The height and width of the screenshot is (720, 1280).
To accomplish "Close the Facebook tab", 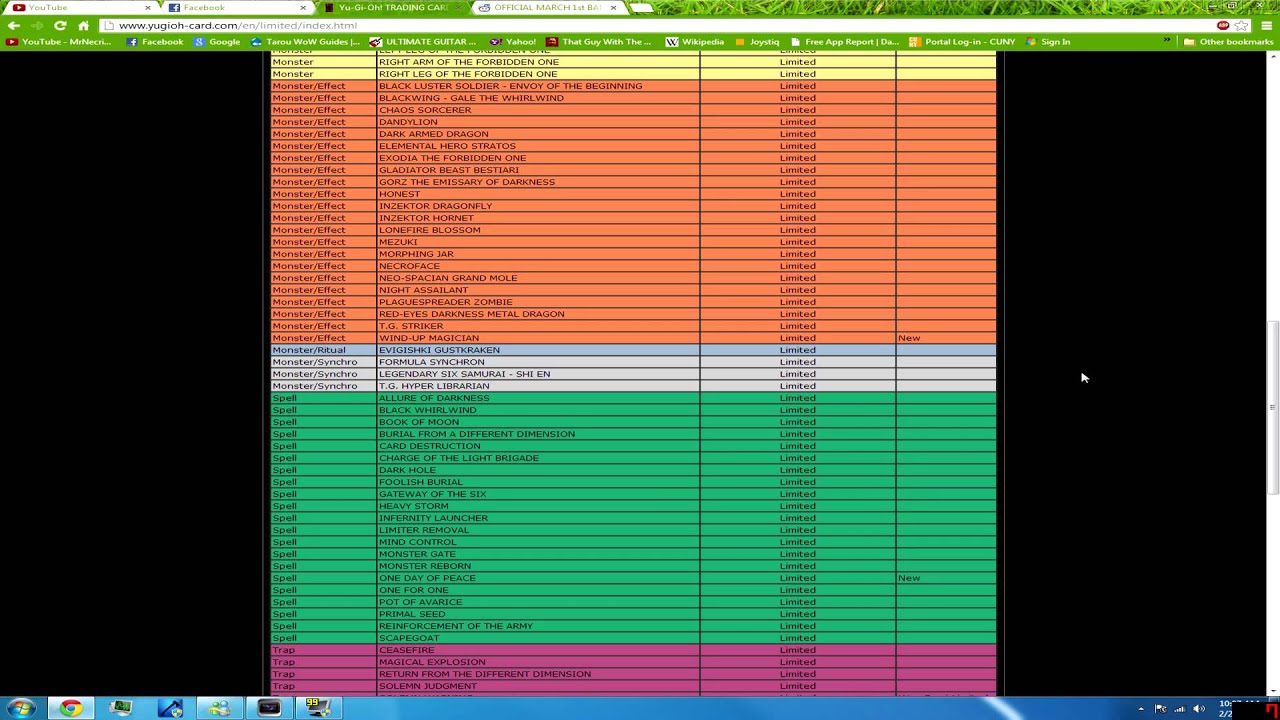I will tap(303, 7).
